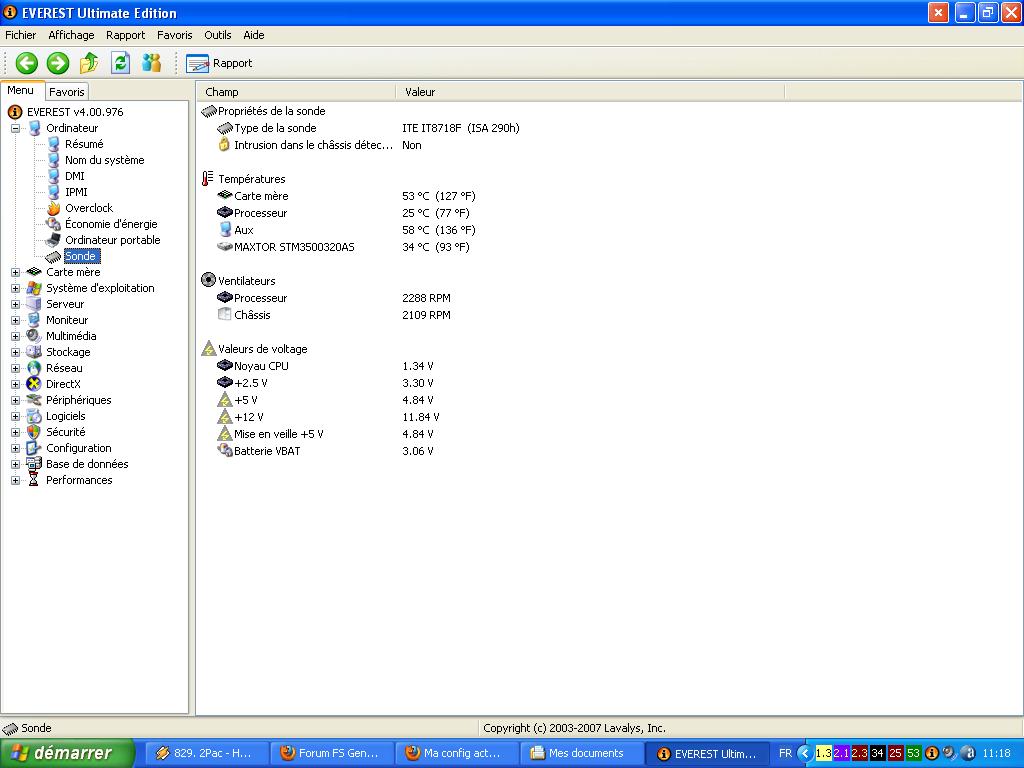The width and height of the screenshot is (1024, 768).
Task: Expand the Logiciels tree node
Action: tap(16, 417)
